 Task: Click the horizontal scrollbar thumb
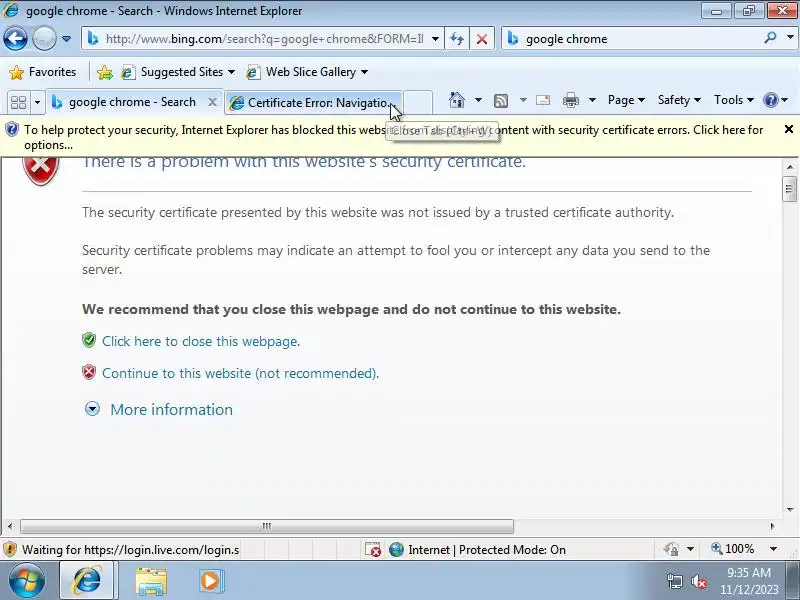(267, 526)
